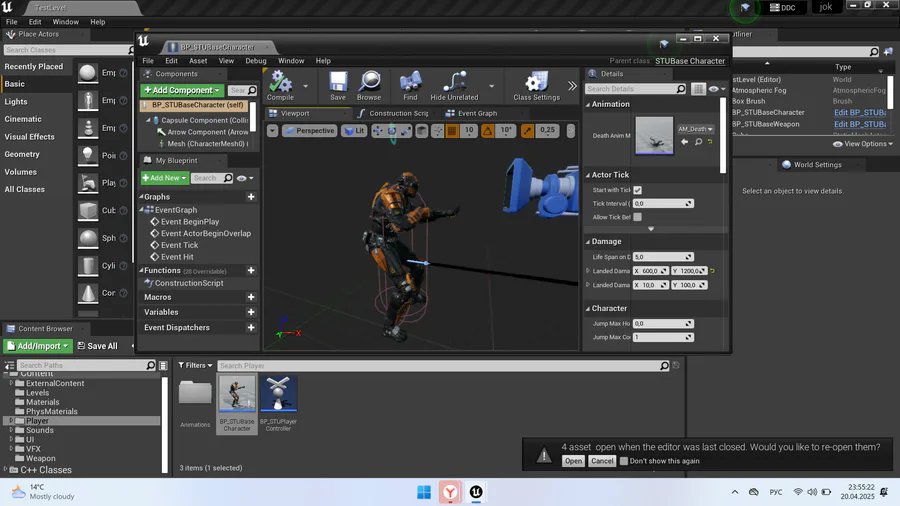Viewport: 900px width, 506px height.
Task: Collapse the Functions category in My Blueprint
Action: pos(142,270)
